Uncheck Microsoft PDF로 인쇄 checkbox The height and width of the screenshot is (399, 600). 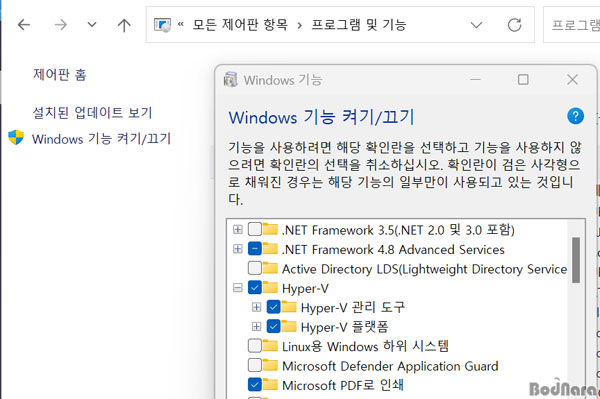pyautogui.click(x=255, y=384)
